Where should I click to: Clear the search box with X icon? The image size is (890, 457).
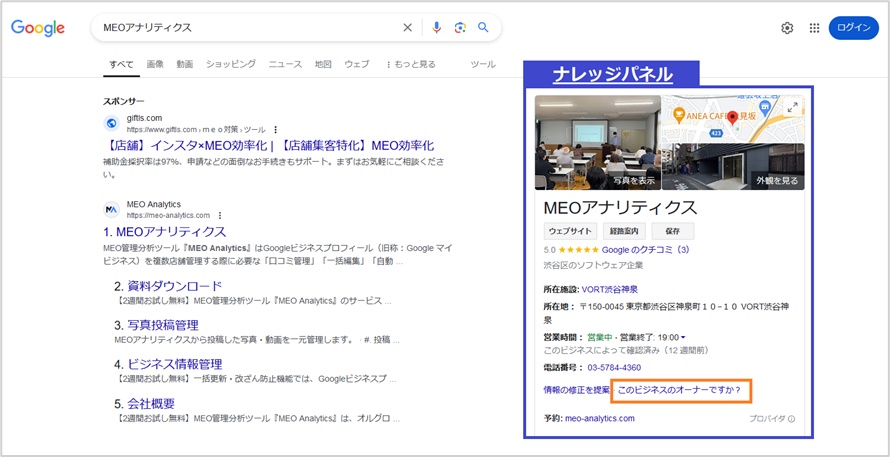pyautogui.click(x=408, y=28)
